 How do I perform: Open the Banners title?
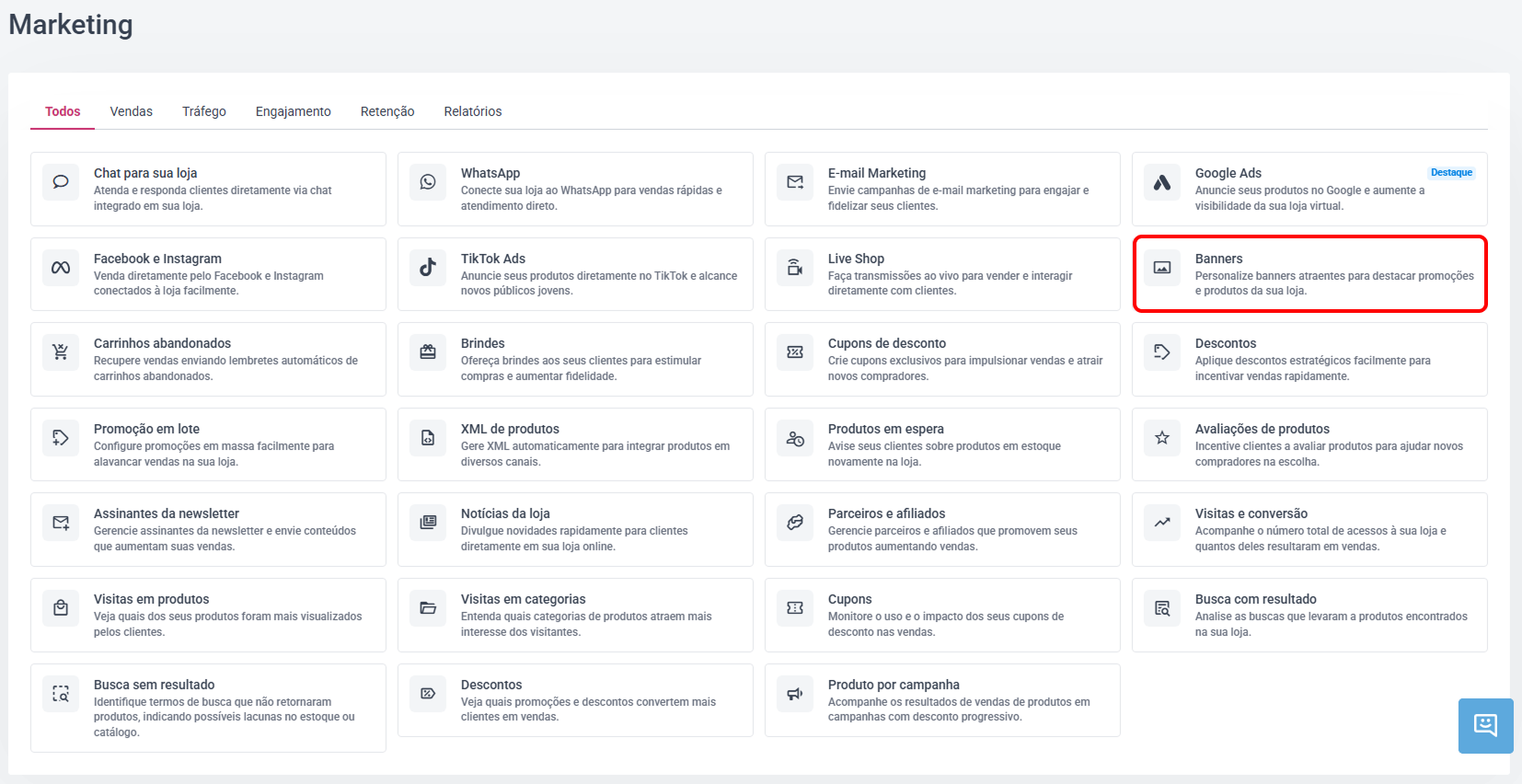1219,259
